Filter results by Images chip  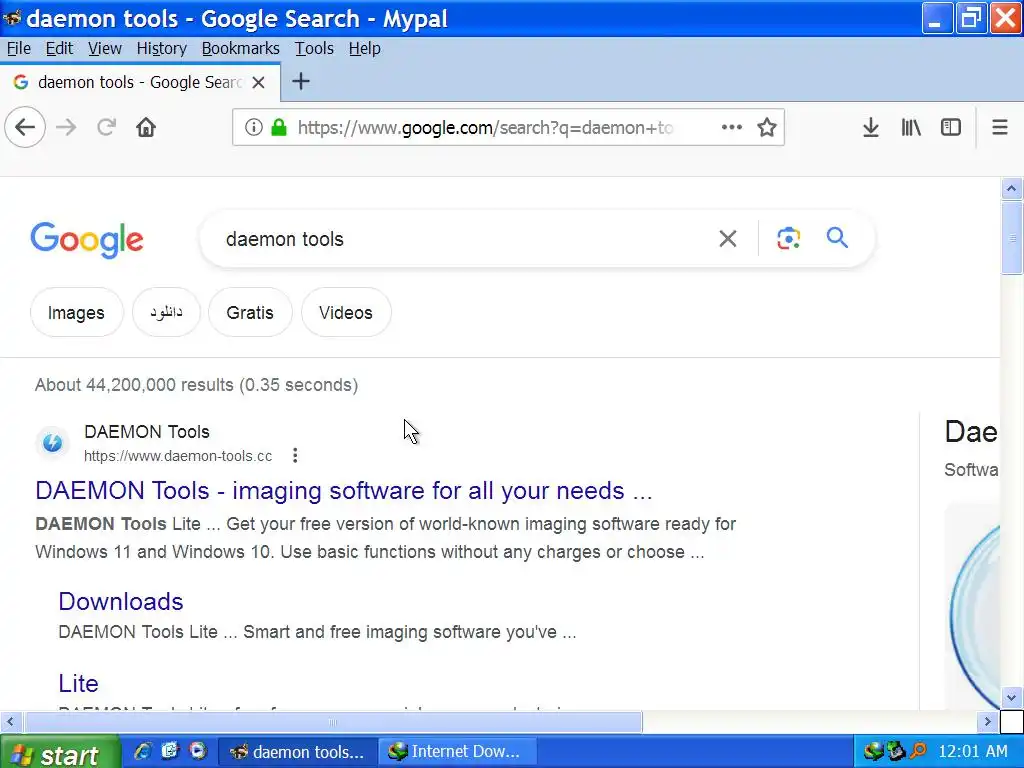pyautogui.click(x=76, y=312)
